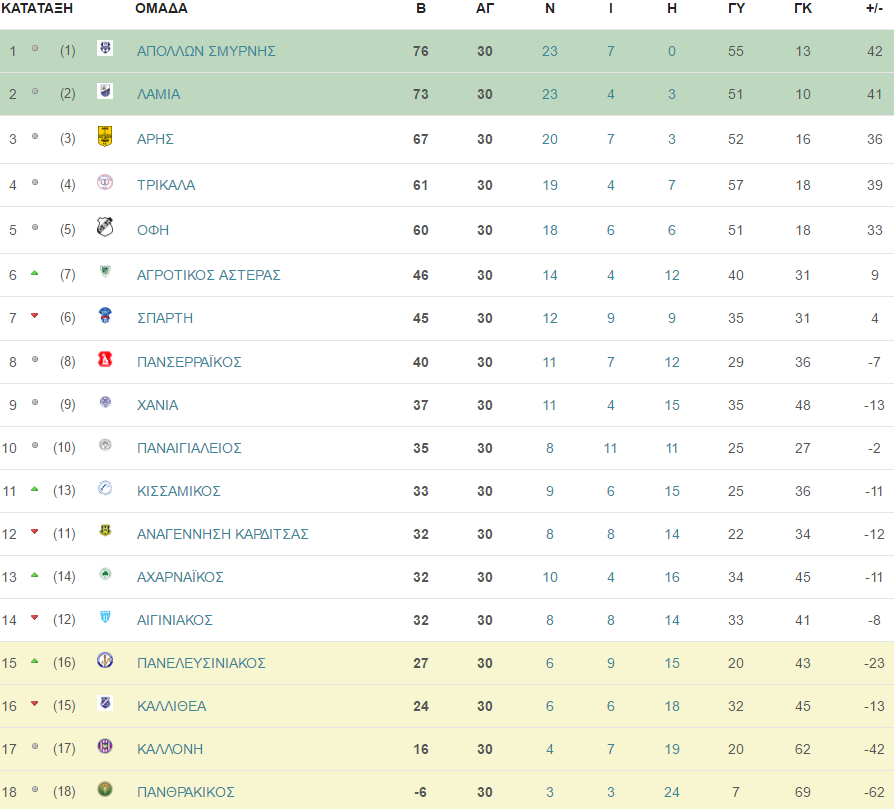
Task: Open the ΛΑΜΙΑ team link
Action: click(x=159, y=94)
